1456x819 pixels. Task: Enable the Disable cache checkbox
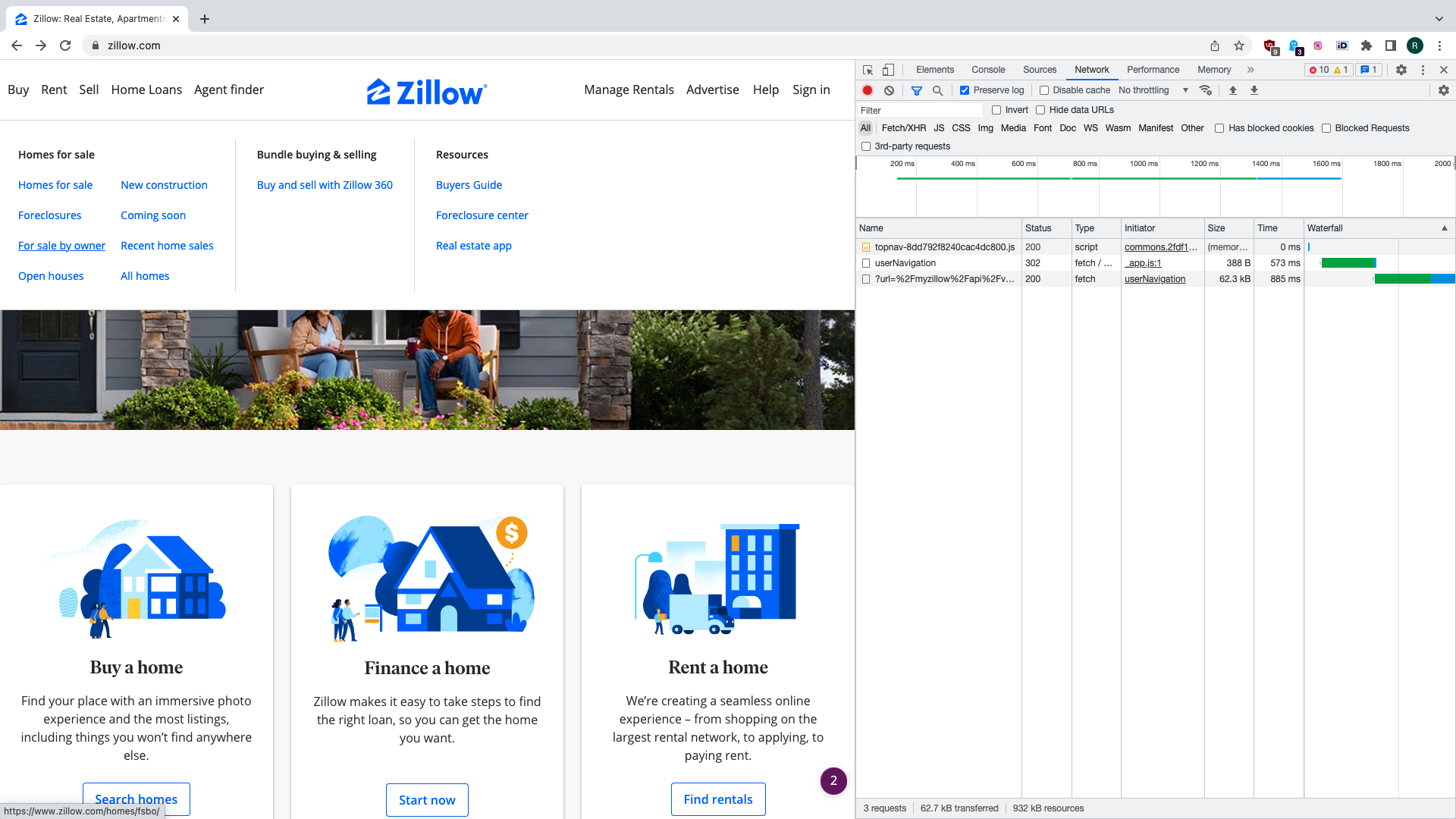(x=1044, y=90)
